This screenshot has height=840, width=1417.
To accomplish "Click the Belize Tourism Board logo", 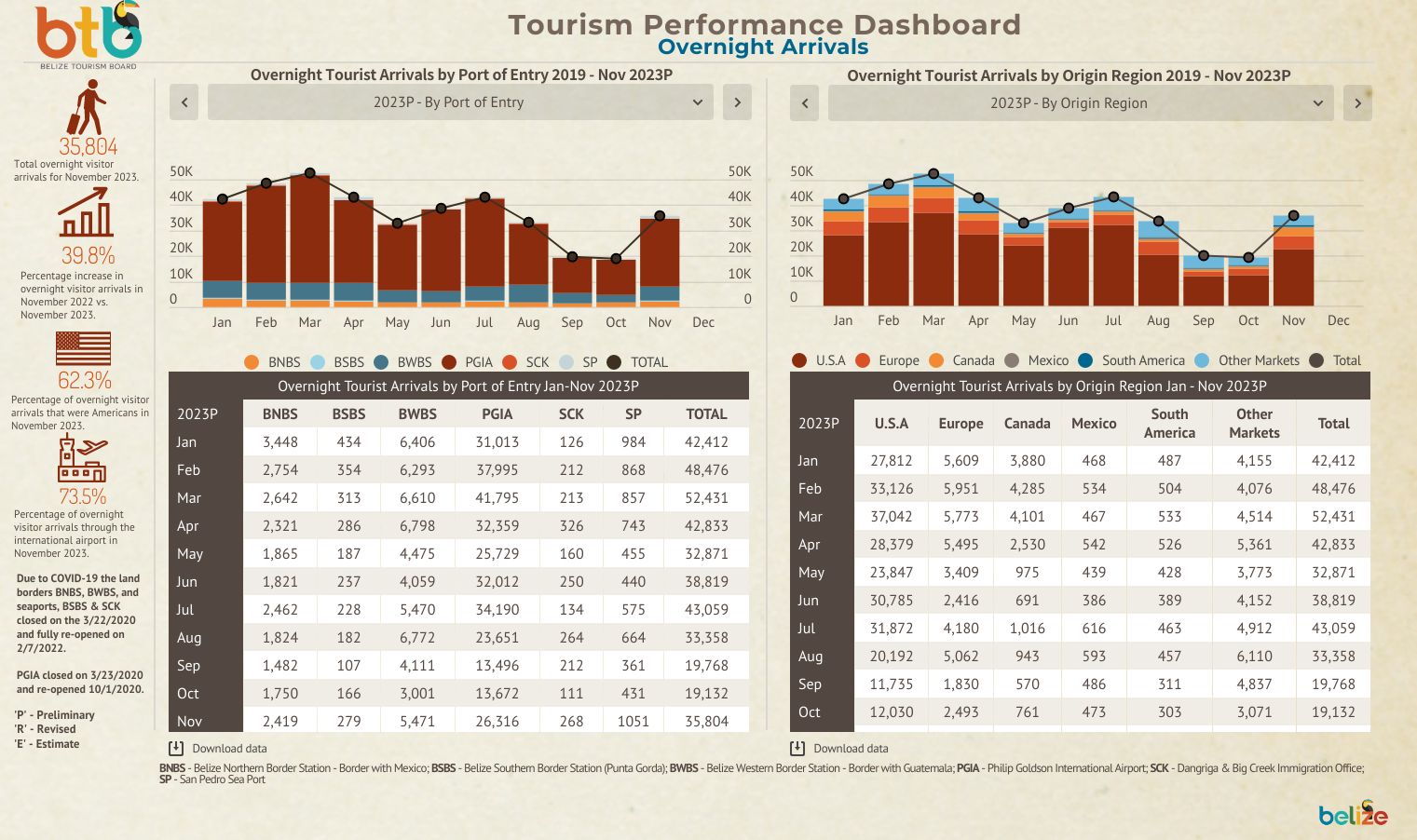I will (x=89, y=34).
